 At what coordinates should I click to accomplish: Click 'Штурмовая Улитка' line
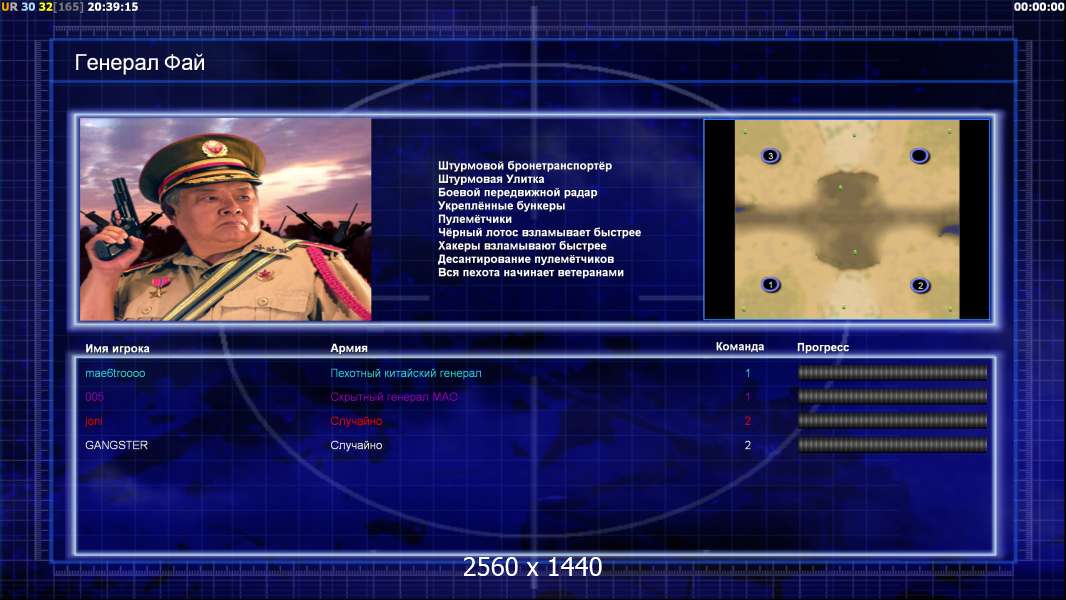491,179
